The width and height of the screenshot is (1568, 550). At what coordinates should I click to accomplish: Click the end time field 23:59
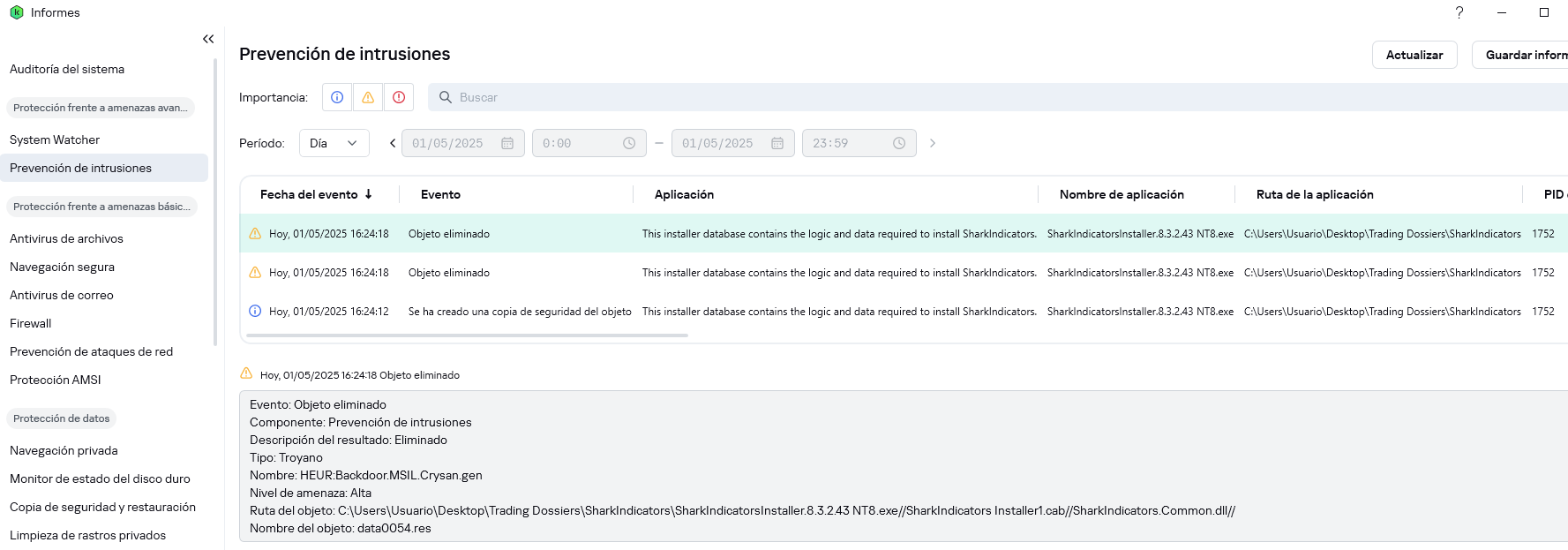click(x=859, y=143)
